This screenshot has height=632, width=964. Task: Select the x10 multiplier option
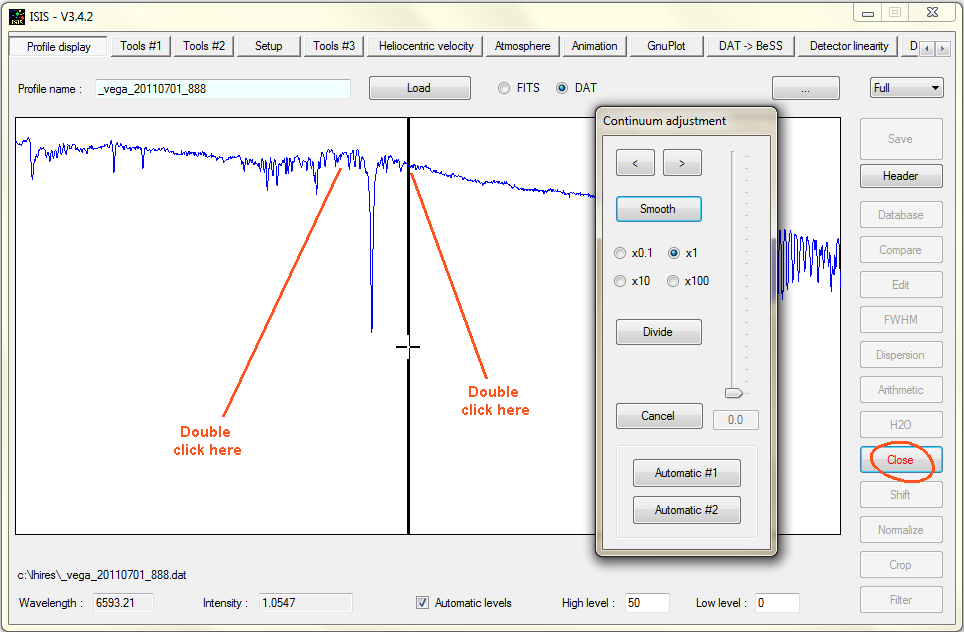pyautogui.click(x=621, y=281)
